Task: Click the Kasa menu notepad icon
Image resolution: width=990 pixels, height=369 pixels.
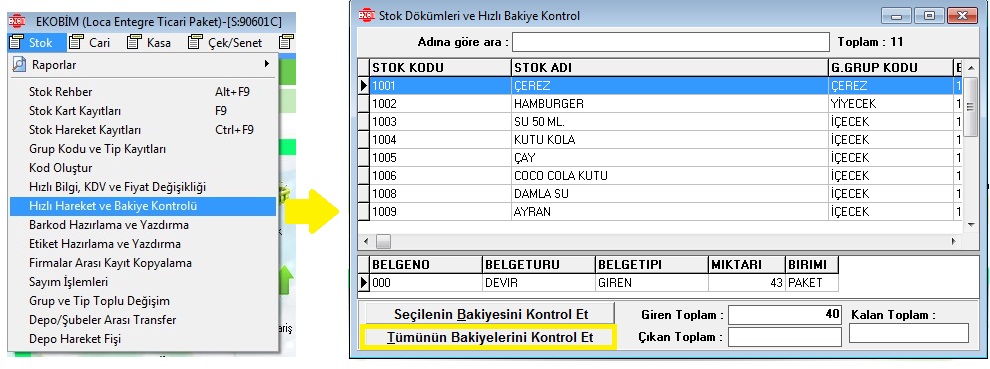Action: [x=134, y=43]
